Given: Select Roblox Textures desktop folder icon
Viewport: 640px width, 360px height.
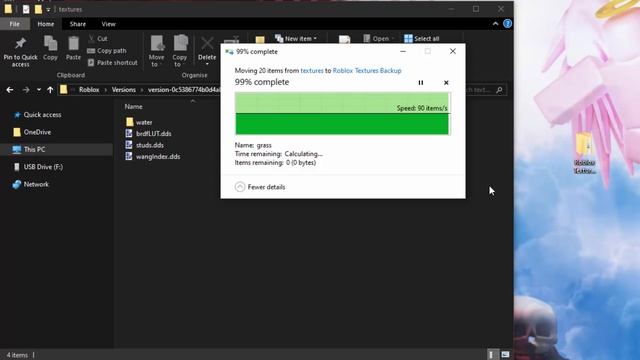Looking at the screenshot, I should [x=584, y=153].
